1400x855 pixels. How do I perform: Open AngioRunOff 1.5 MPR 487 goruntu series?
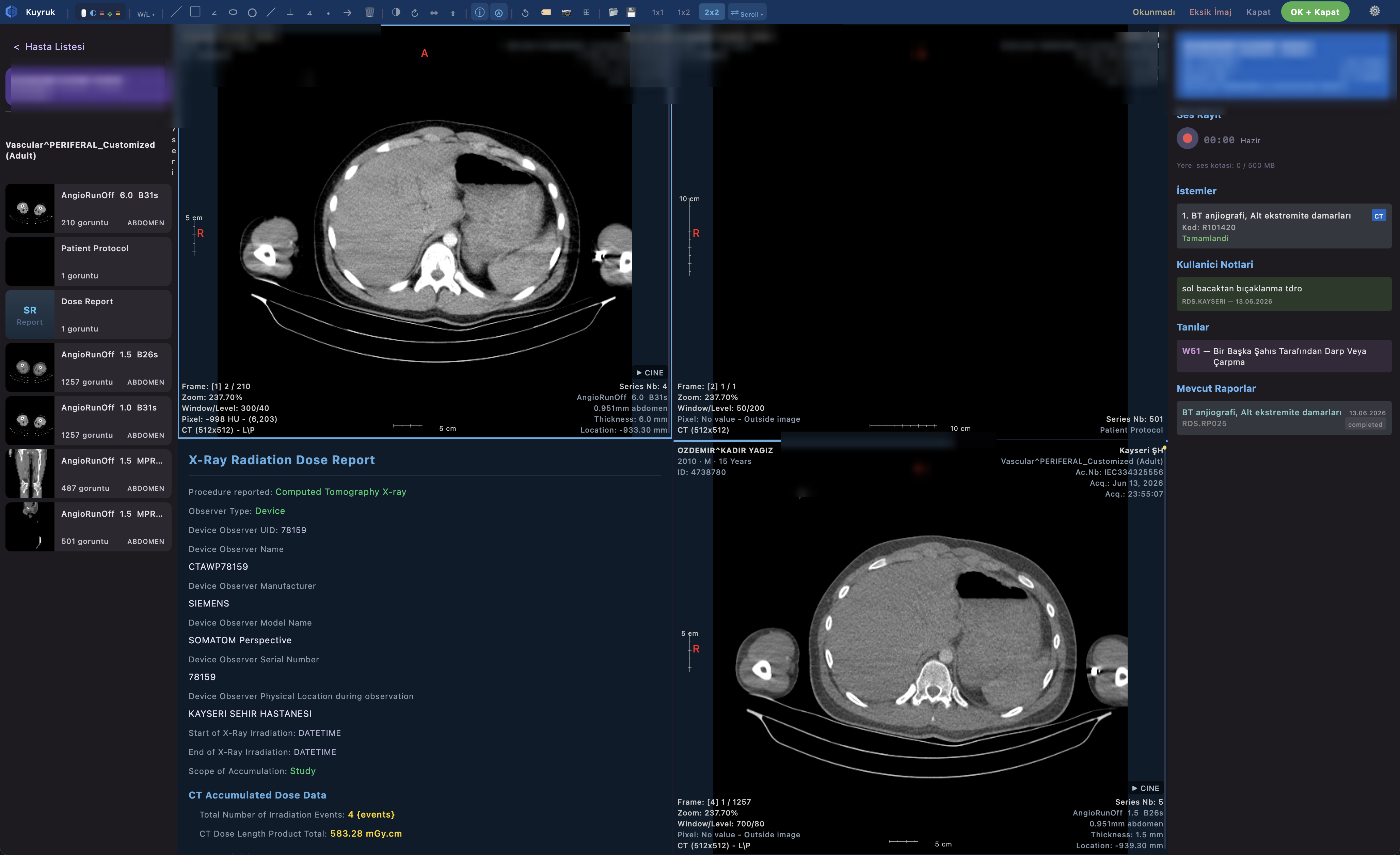pyautogui.click(x=88, y=474)
